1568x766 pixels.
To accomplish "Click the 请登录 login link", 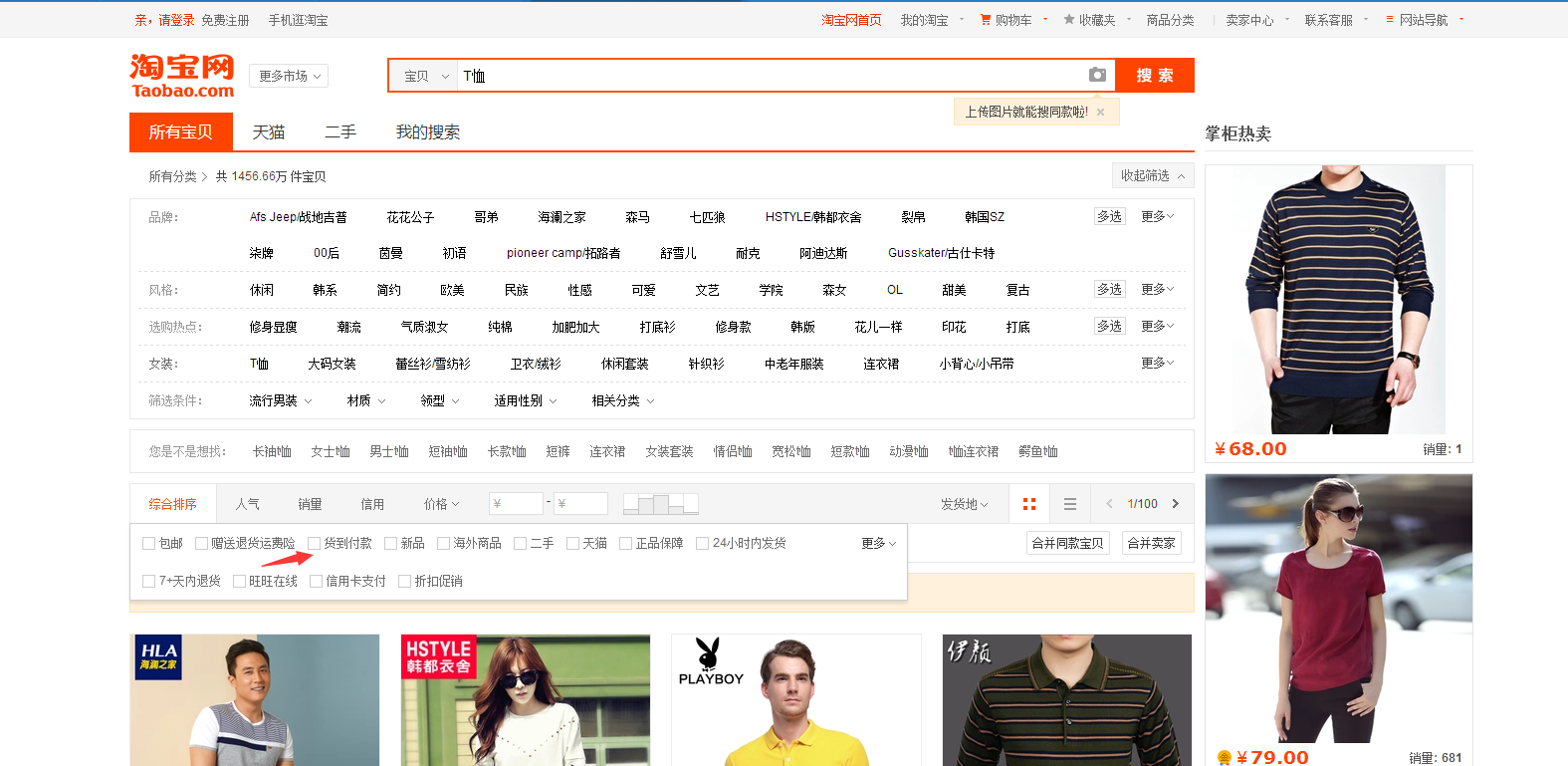I will 177,20.
